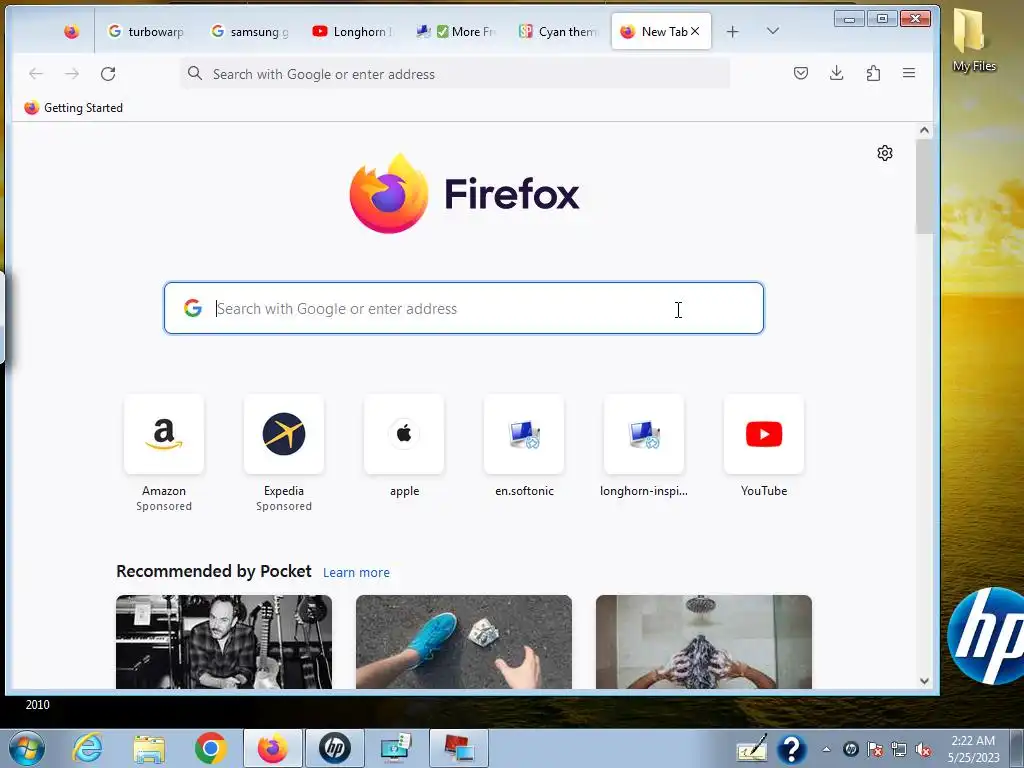Select the My Files desktop folder
Screen dimensions: 1024x768
click(974, 40)
